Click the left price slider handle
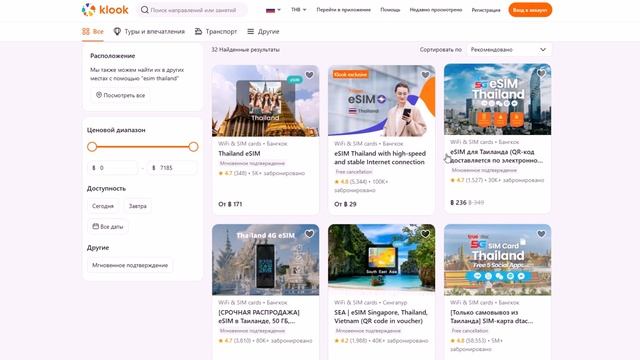This screenshot has height=360, width=640. pyautogui.click(x=92, y=147)
